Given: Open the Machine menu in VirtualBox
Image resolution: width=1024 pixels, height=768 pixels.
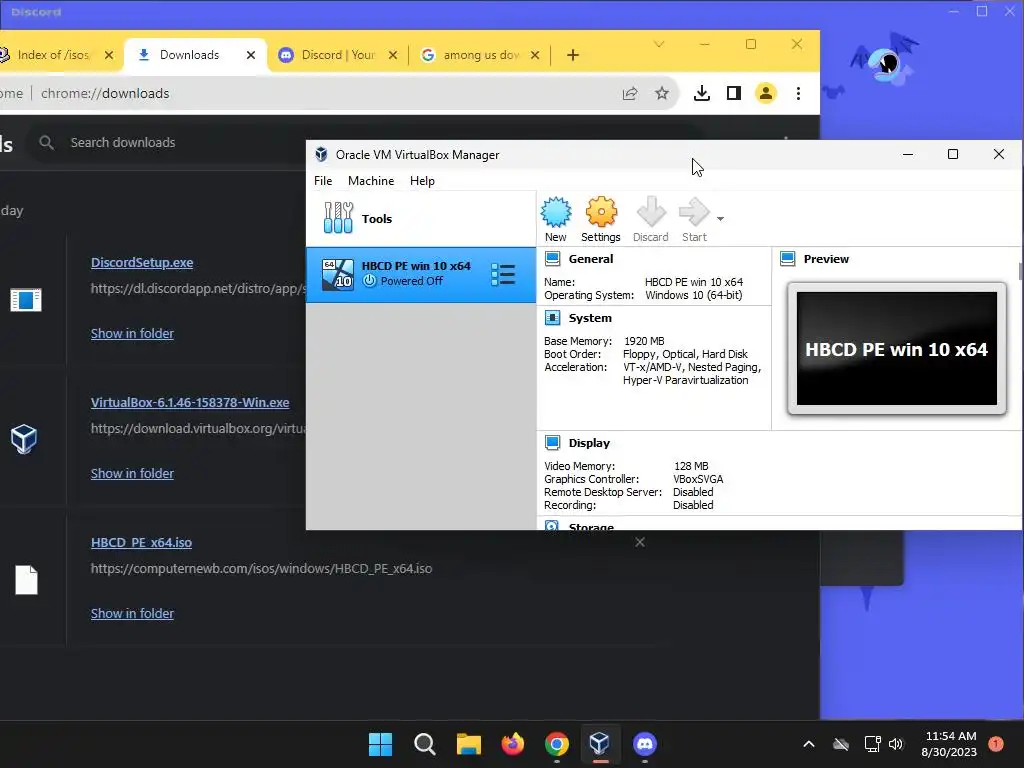Looking at the screenshot, I should pos(371,181).
